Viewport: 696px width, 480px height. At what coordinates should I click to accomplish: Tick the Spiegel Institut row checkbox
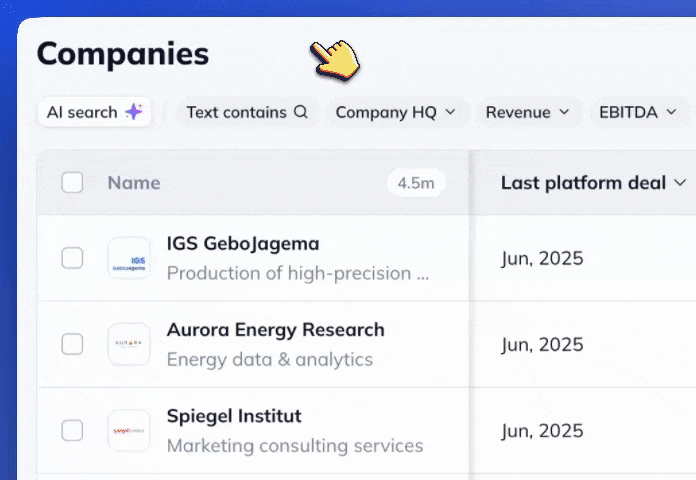point(72,430)
